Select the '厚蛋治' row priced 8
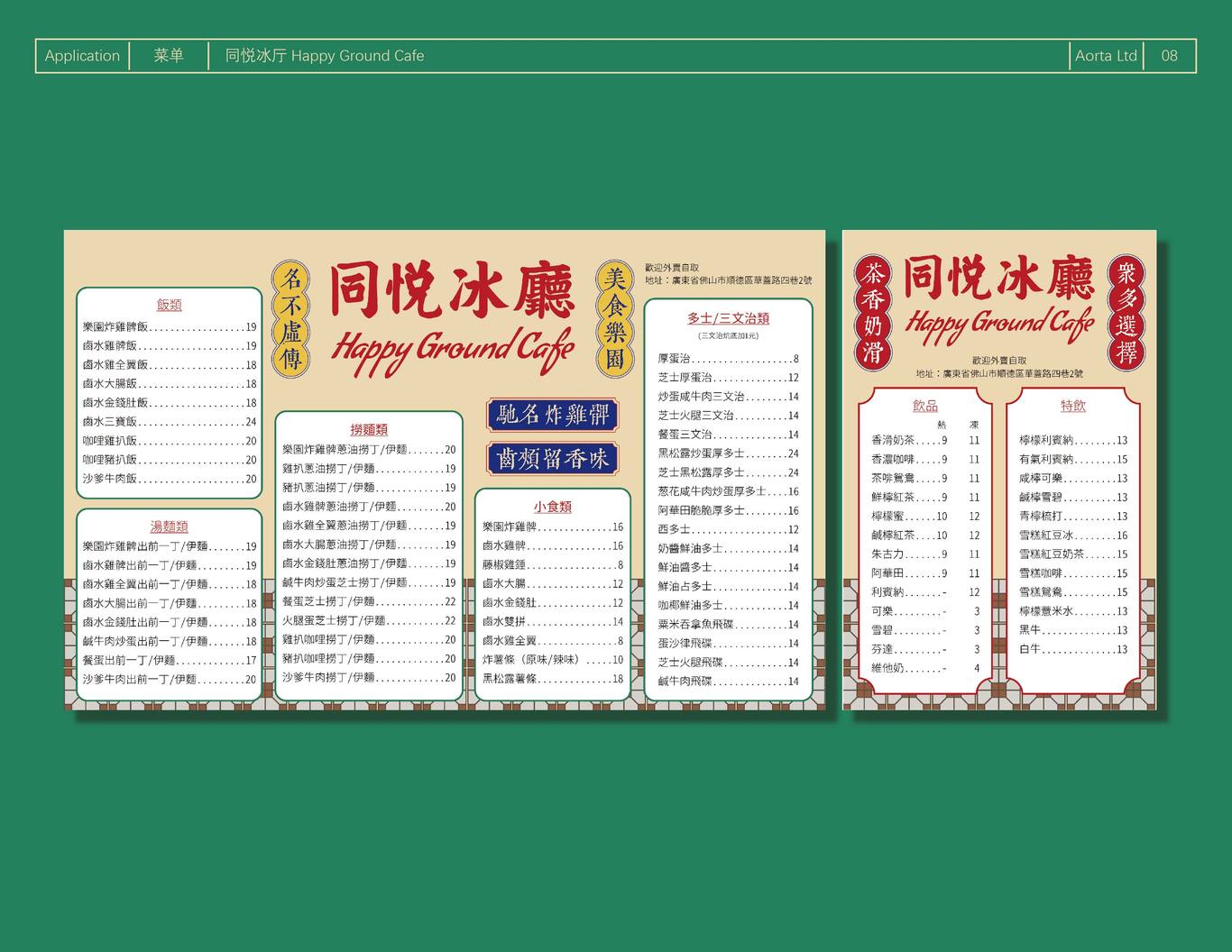The height and width of the screenshot is (952, 1232). point(728,359)
